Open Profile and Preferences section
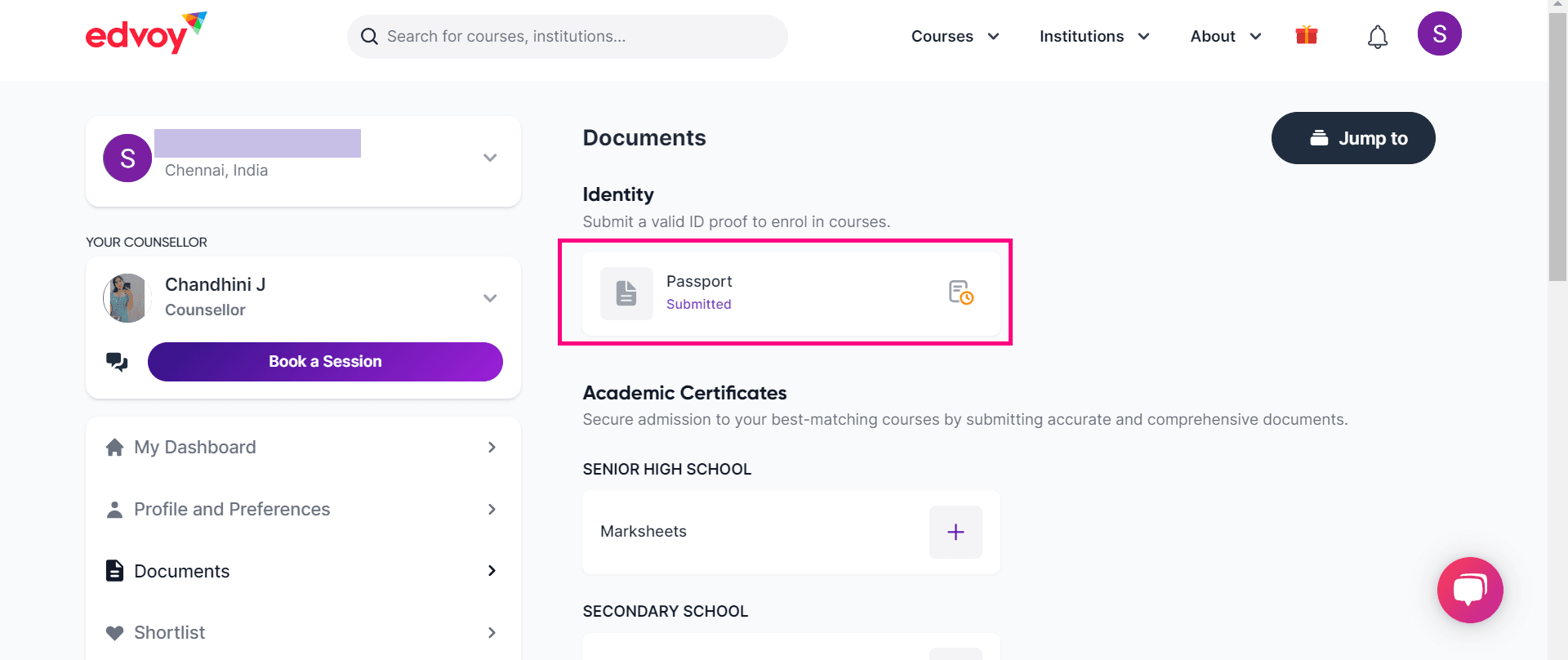The image size is (1568, 660). point(303,510)
